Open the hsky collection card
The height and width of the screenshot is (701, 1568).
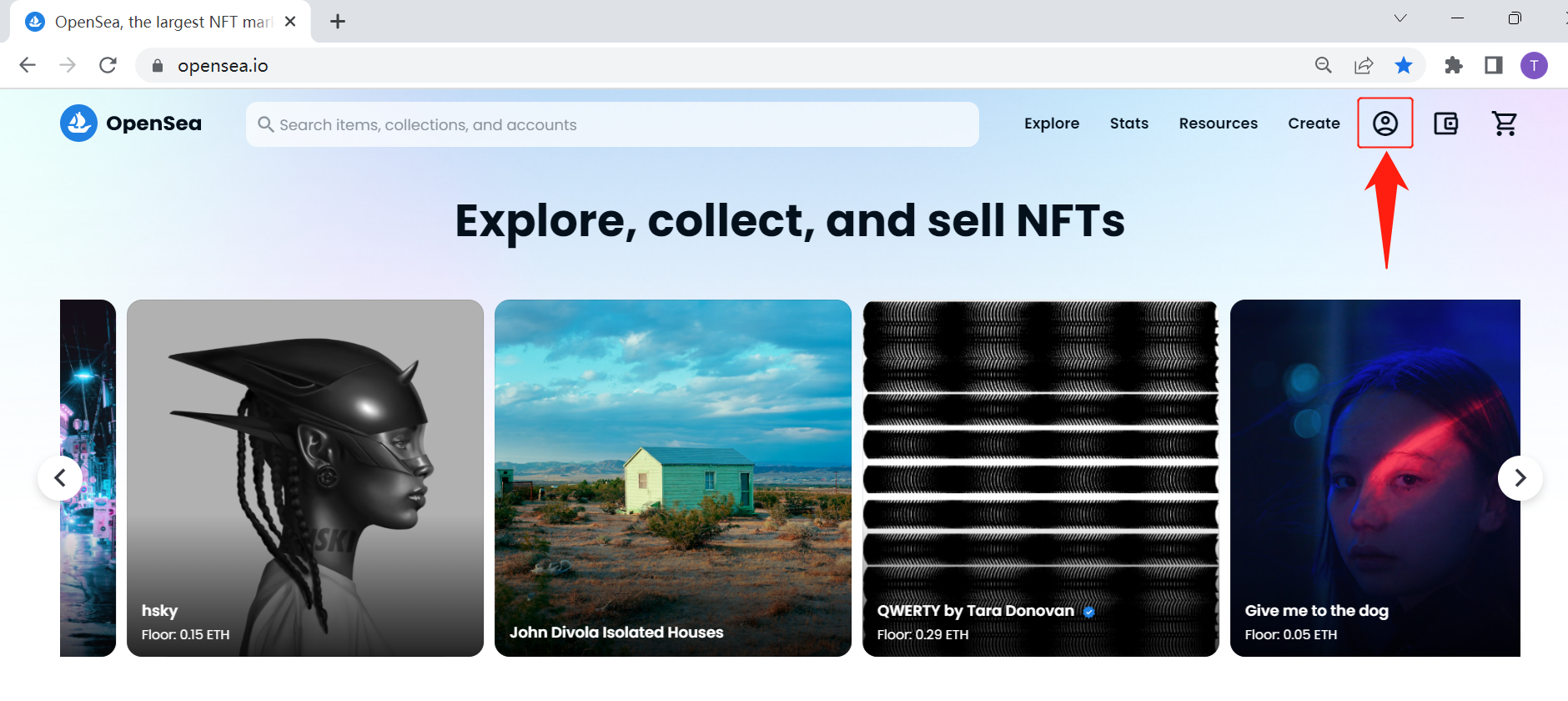click(305, 478)
